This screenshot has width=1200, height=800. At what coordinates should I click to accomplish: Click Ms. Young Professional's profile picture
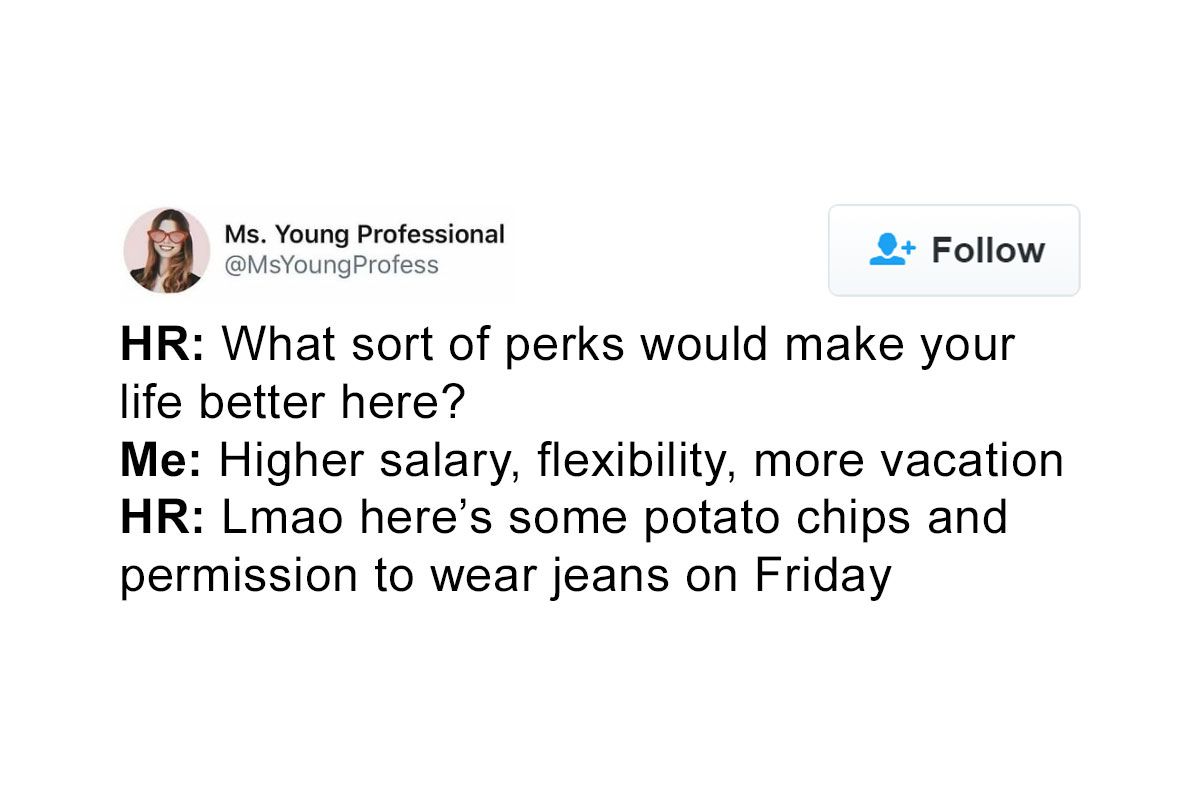tap(166, 250)
